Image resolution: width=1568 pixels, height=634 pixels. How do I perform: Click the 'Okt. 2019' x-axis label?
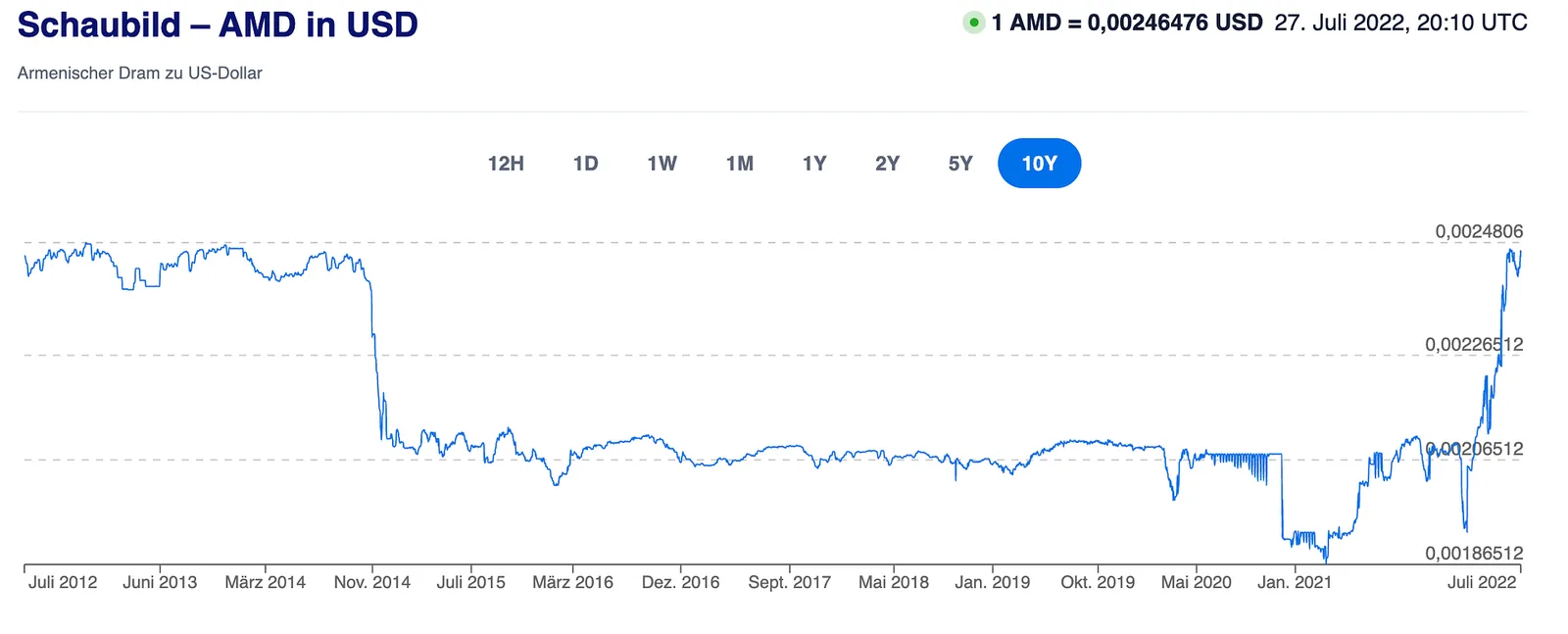click(1098, 582)
